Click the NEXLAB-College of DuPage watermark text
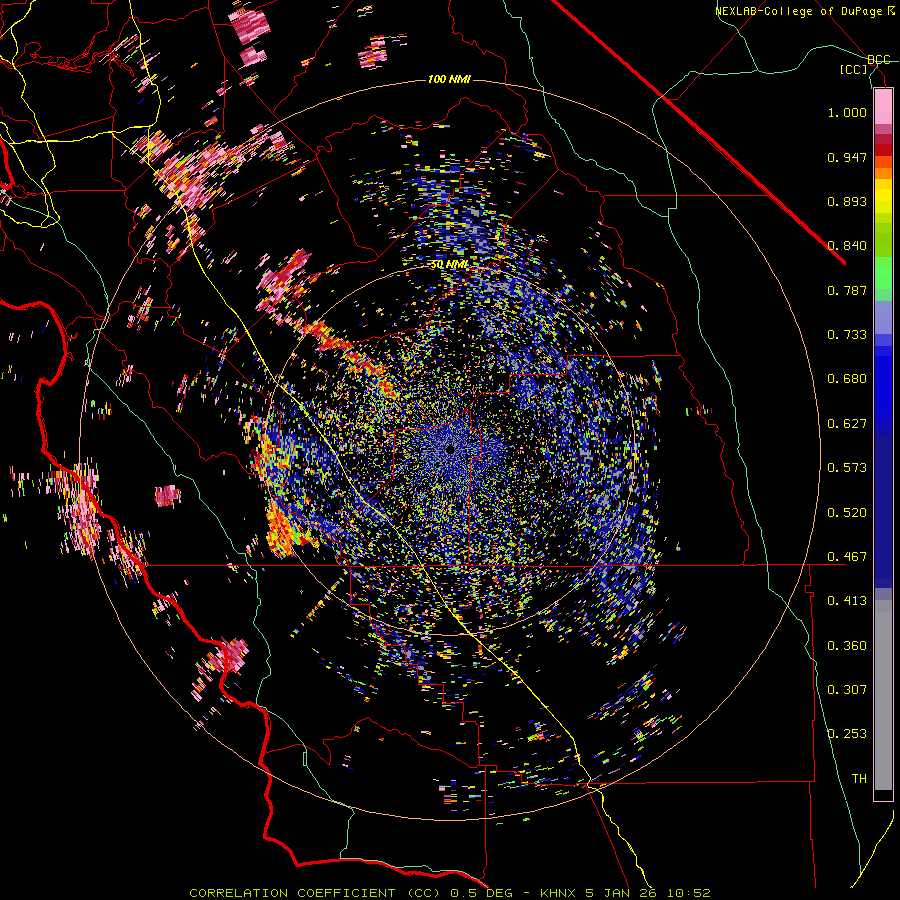 [804, 11]
